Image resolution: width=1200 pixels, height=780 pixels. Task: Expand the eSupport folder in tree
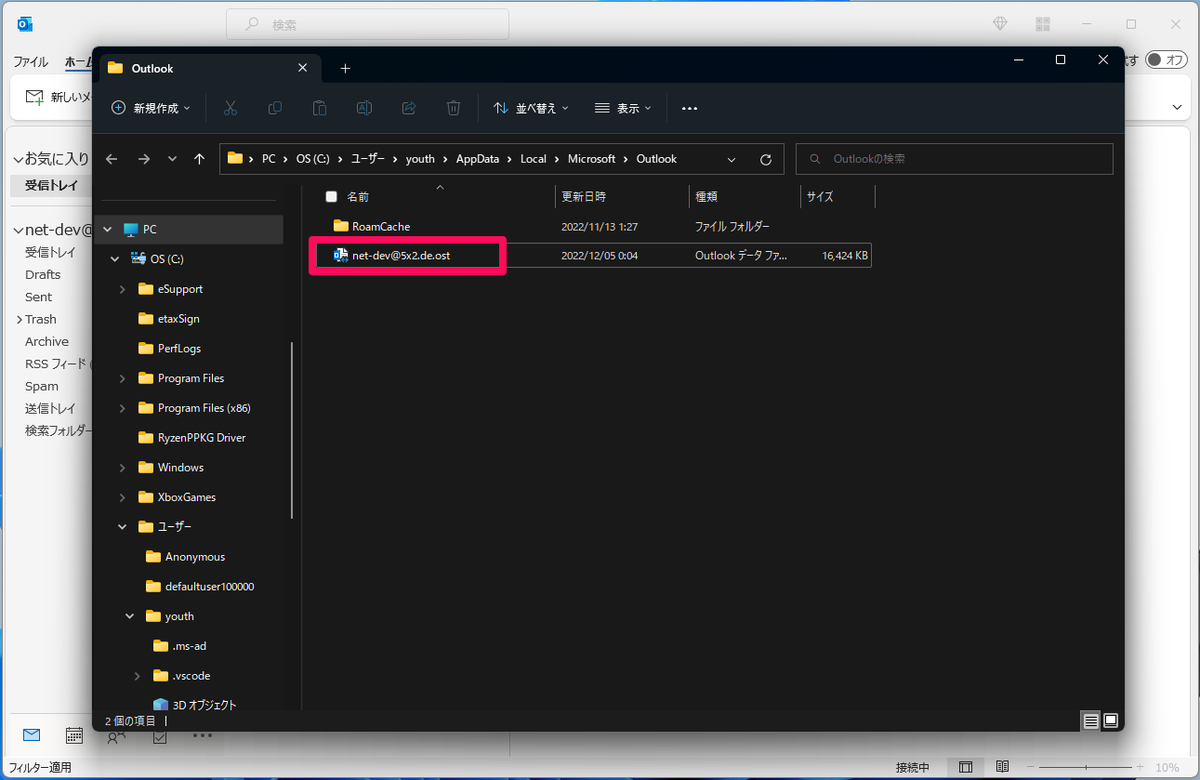coord(122,289)
